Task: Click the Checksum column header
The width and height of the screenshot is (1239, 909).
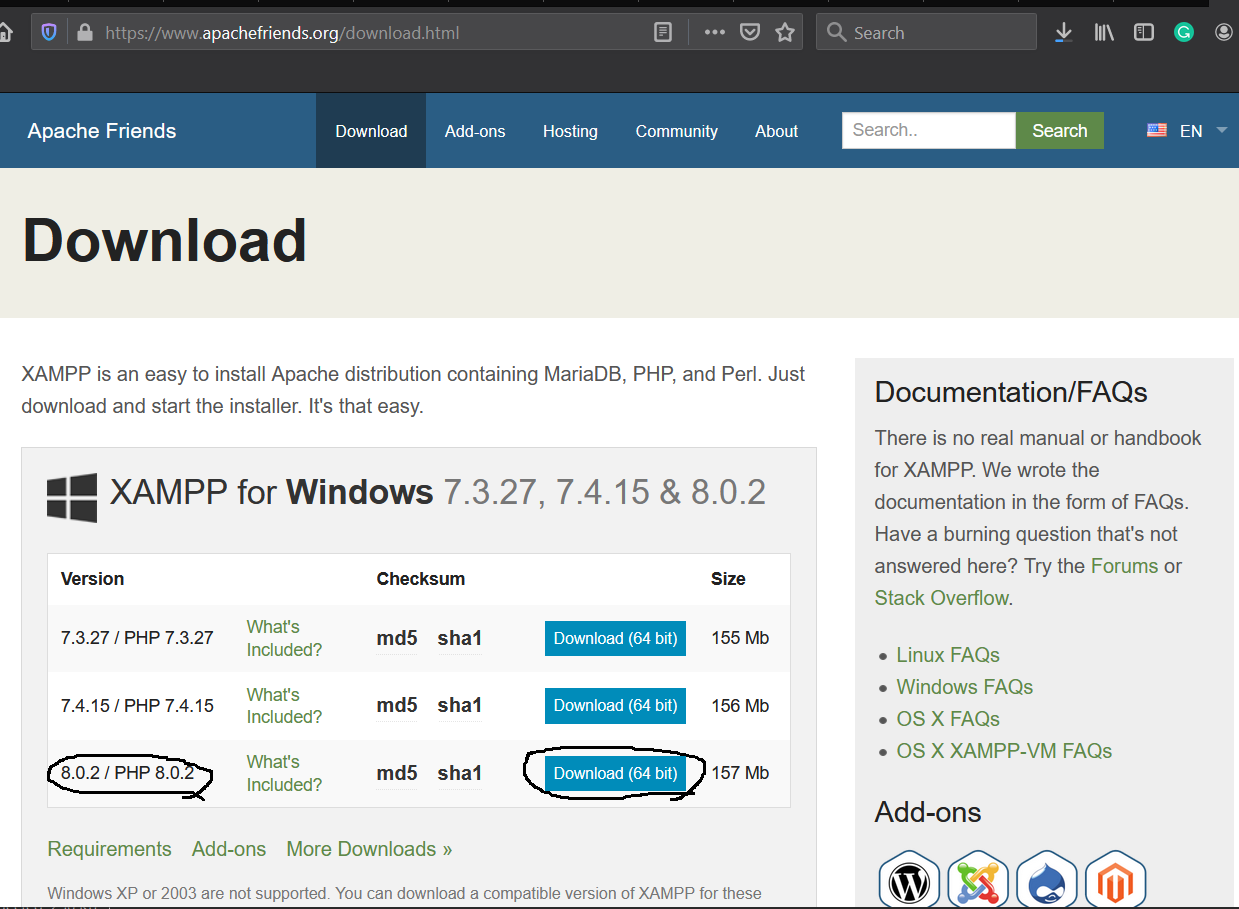Action: [421, 579]
